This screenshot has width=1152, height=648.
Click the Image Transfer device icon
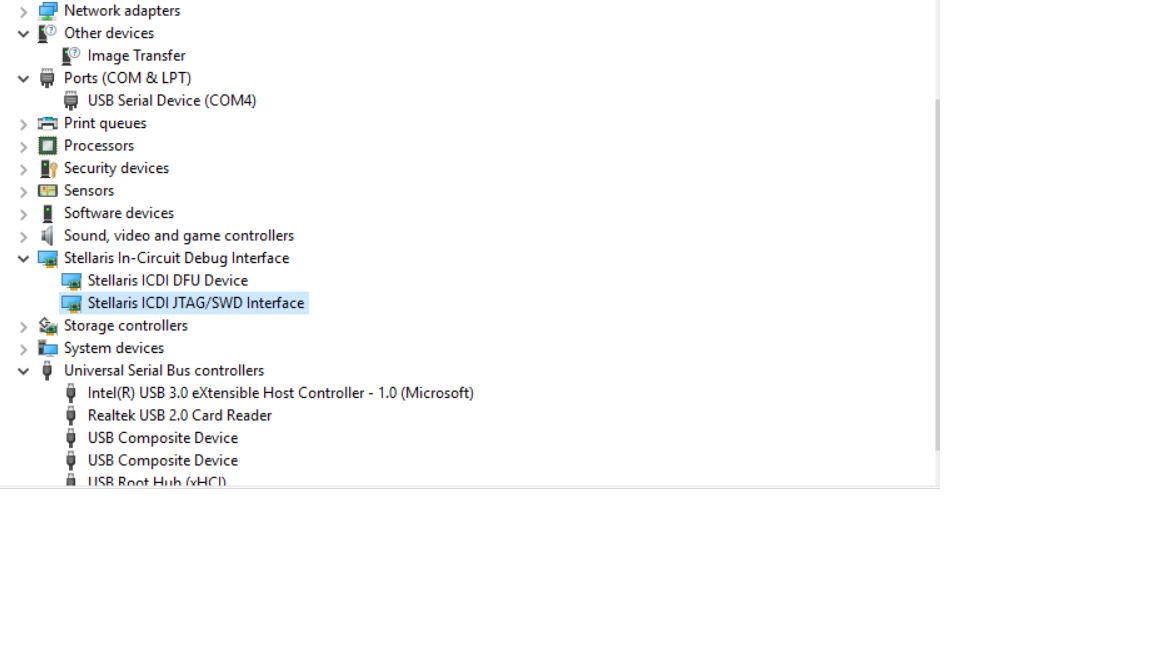click(x=71, y=56)
